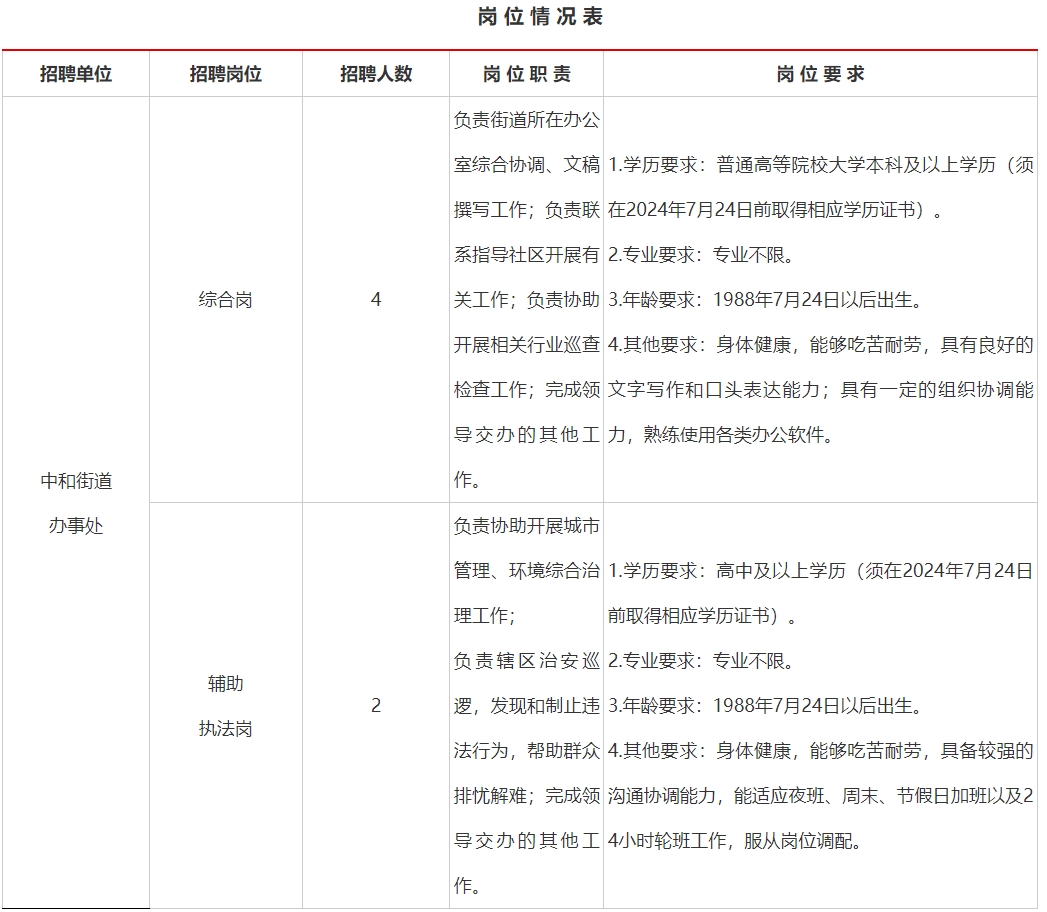Select the 招聘单位 column header
The height and width of the screenshot is (912, 1047).
click(75, 73)
